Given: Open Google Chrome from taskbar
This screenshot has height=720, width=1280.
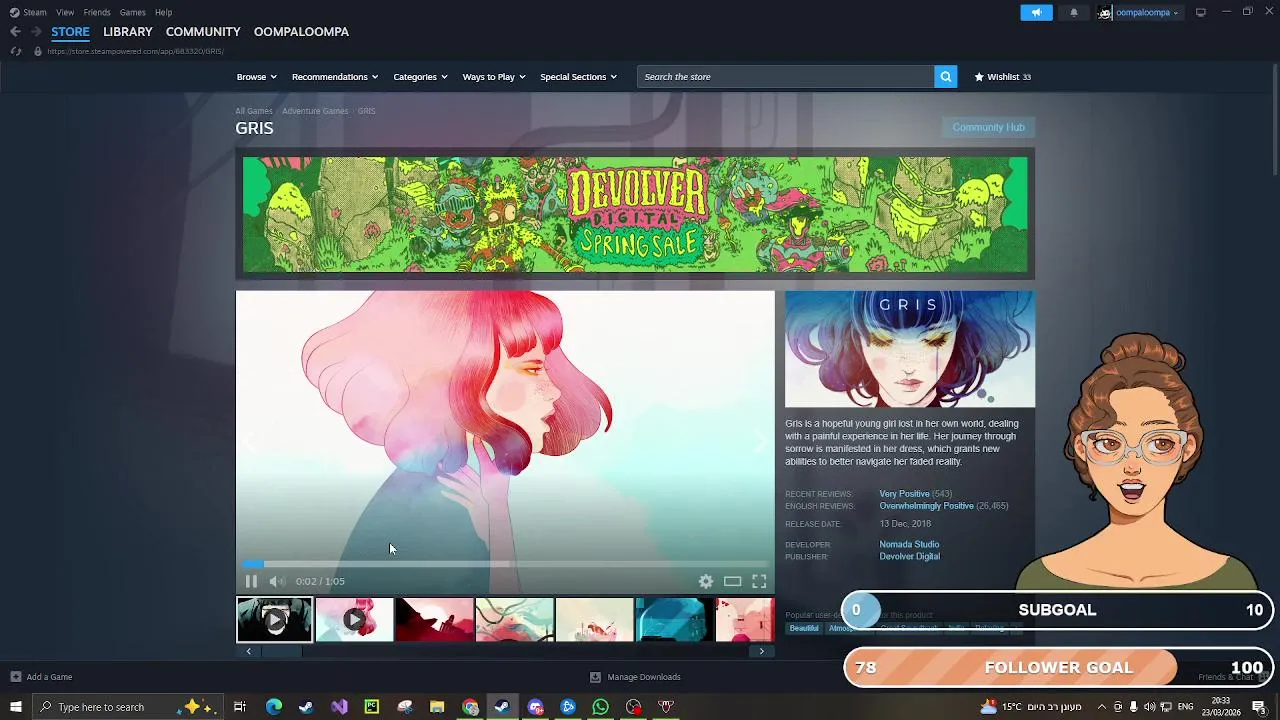Looking at the screenshot, I should (470, 707).
